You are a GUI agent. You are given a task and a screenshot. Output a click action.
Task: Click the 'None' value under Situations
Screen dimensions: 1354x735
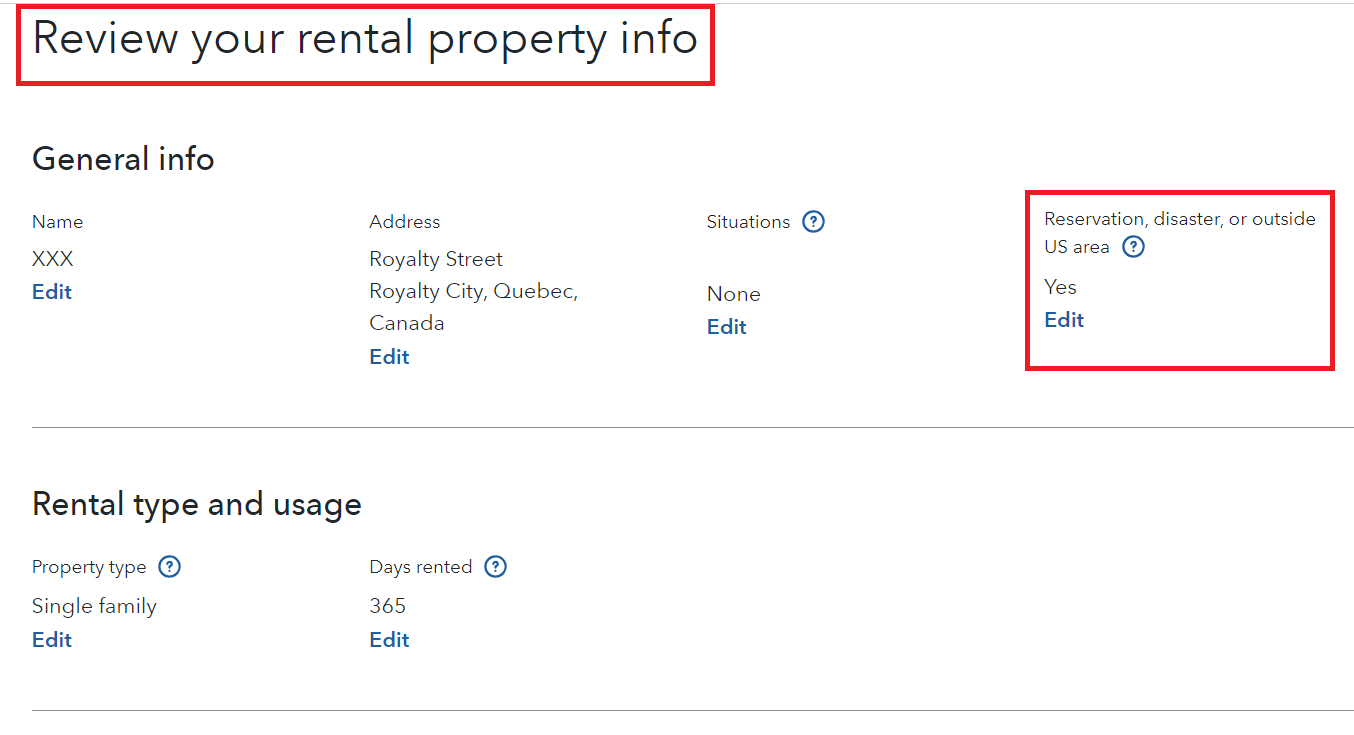[733, 294]
